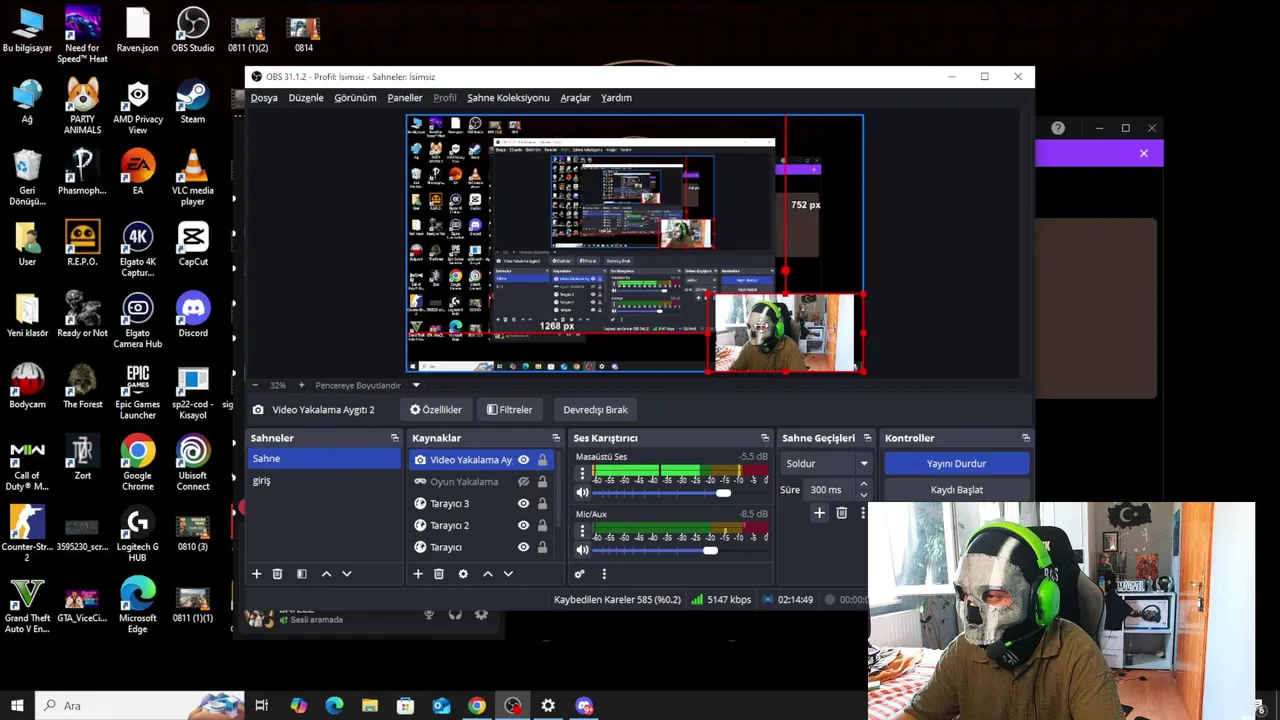The height and width of the screenshot is (720, 1280).
Task: Open source properties gear in Kaynaklar
Action: [x=463, y=574]
